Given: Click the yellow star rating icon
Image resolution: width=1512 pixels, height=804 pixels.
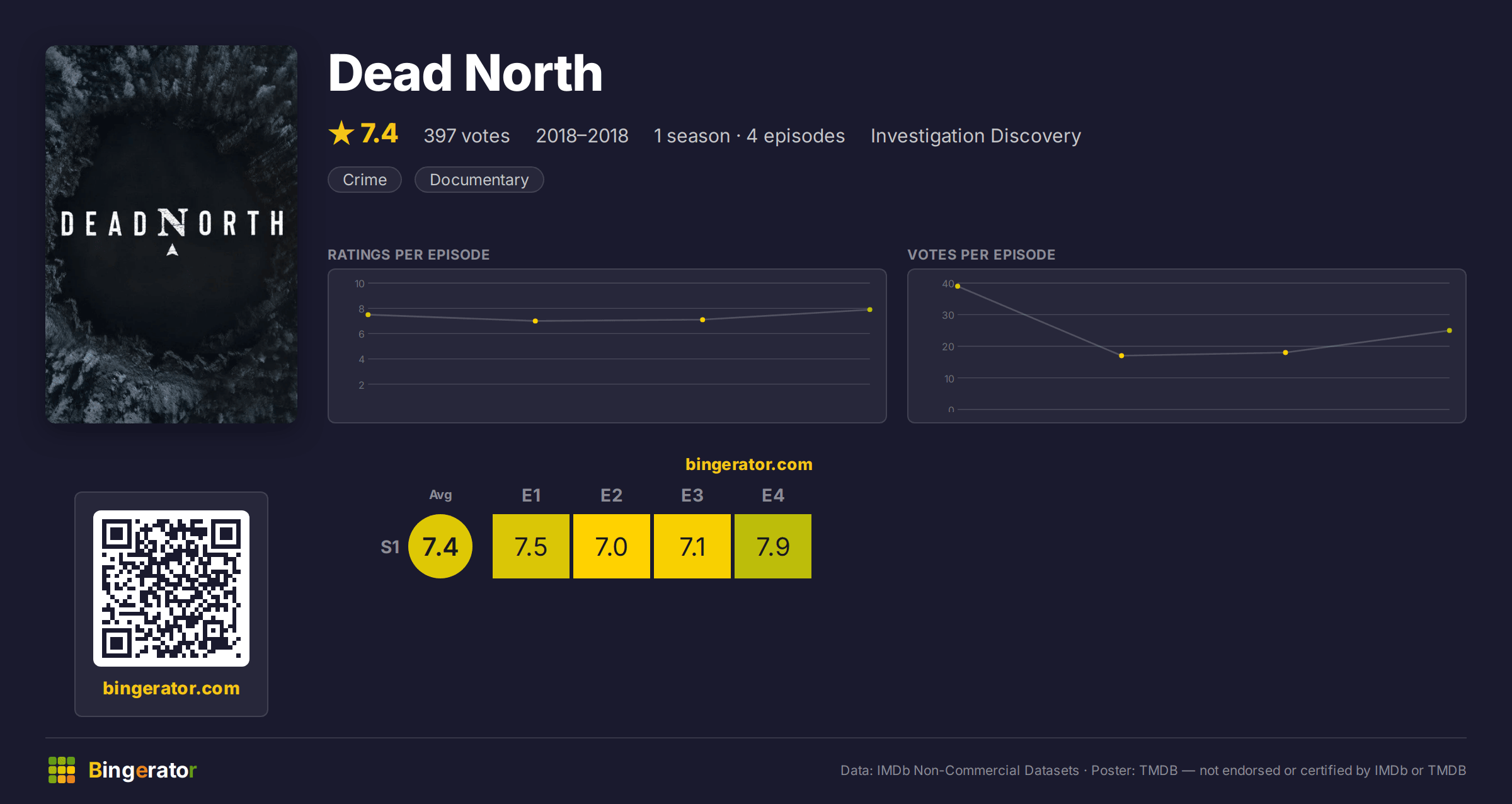Looking at the screenshot, I should [x=341, y=133].
